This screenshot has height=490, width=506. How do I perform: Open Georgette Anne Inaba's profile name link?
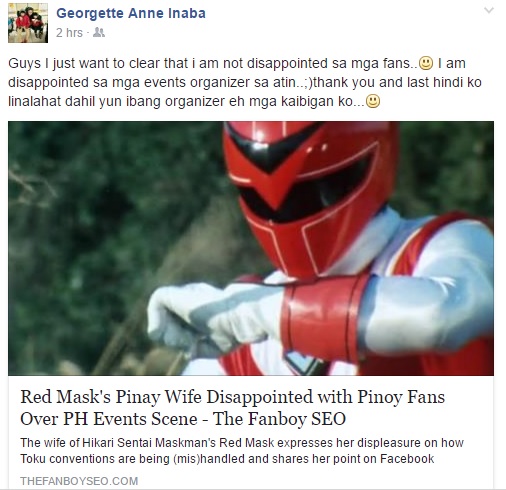click(x=131, y=13)
